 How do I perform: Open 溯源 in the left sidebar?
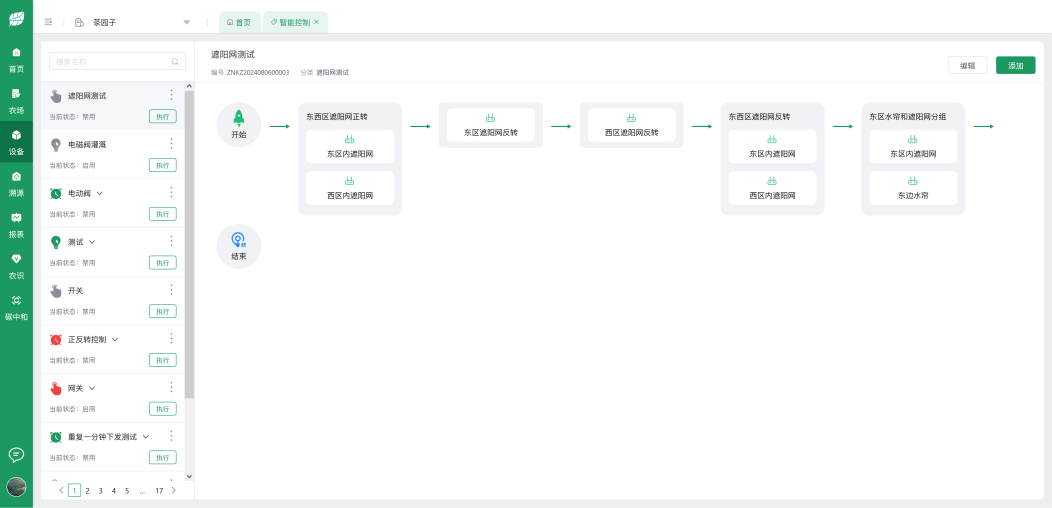16,184
